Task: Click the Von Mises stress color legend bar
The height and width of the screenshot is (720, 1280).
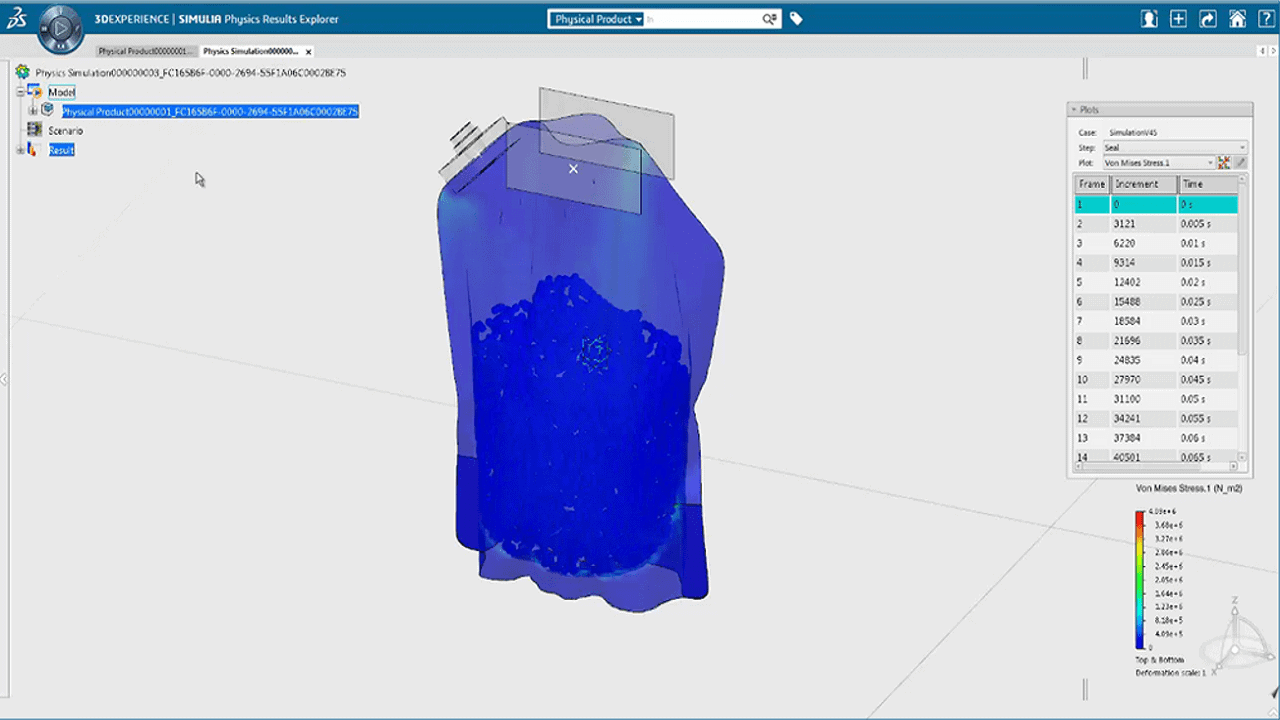Action: tap(1139, 580)
